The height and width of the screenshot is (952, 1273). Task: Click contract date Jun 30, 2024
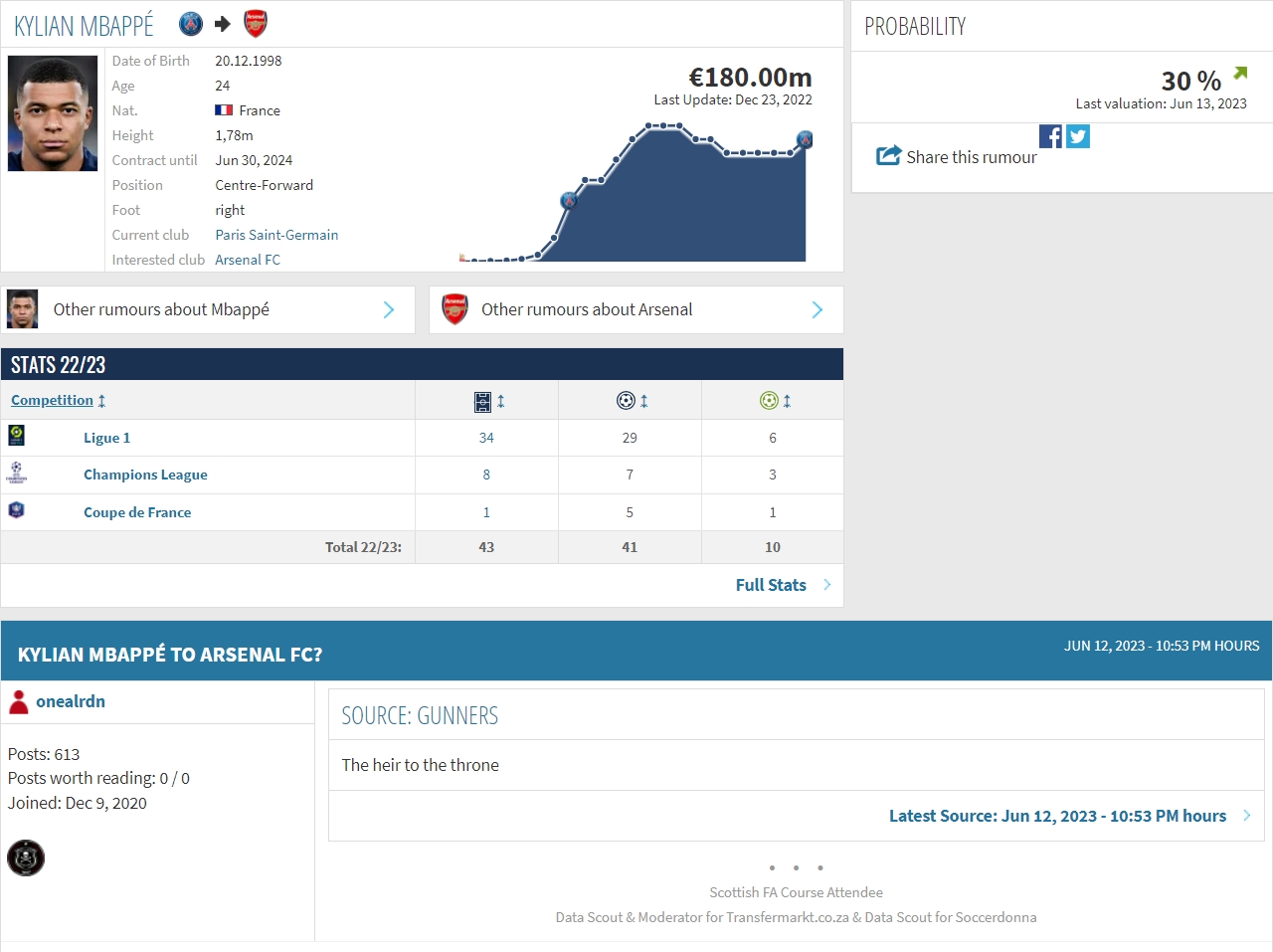point(254,160)
